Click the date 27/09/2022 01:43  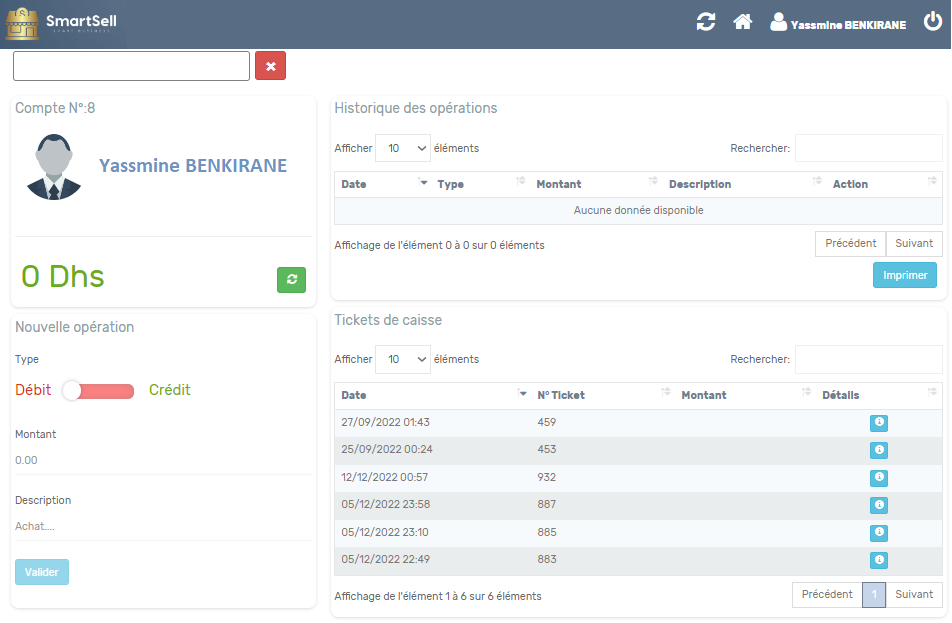tap(386, 422)
